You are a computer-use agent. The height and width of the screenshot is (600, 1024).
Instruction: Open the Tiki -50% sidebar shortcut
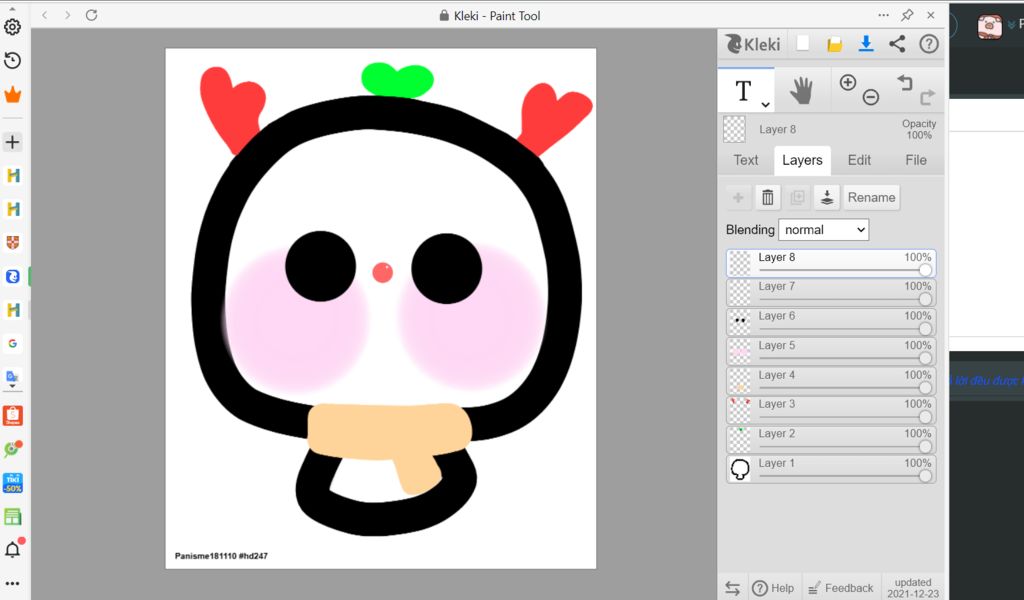[12, 483]
